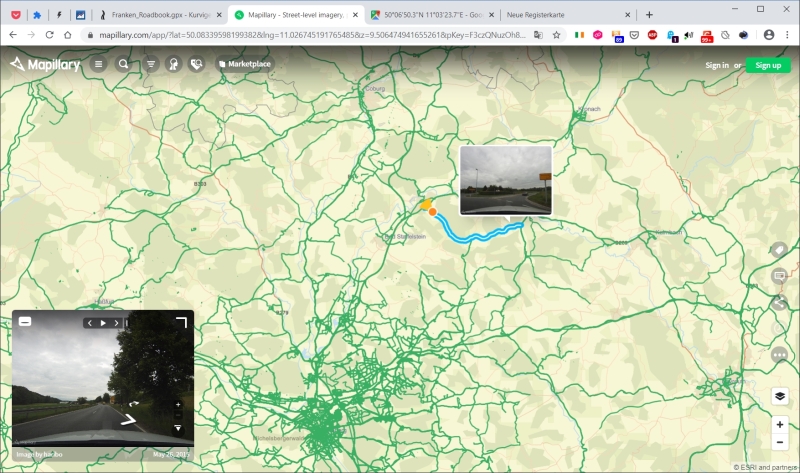Open the map filters icon

coord(151,64)
